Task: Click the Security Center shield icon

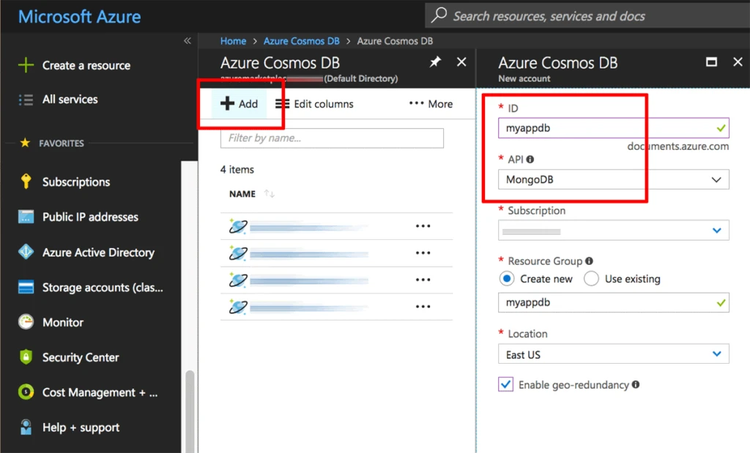Action: point(26,357)
